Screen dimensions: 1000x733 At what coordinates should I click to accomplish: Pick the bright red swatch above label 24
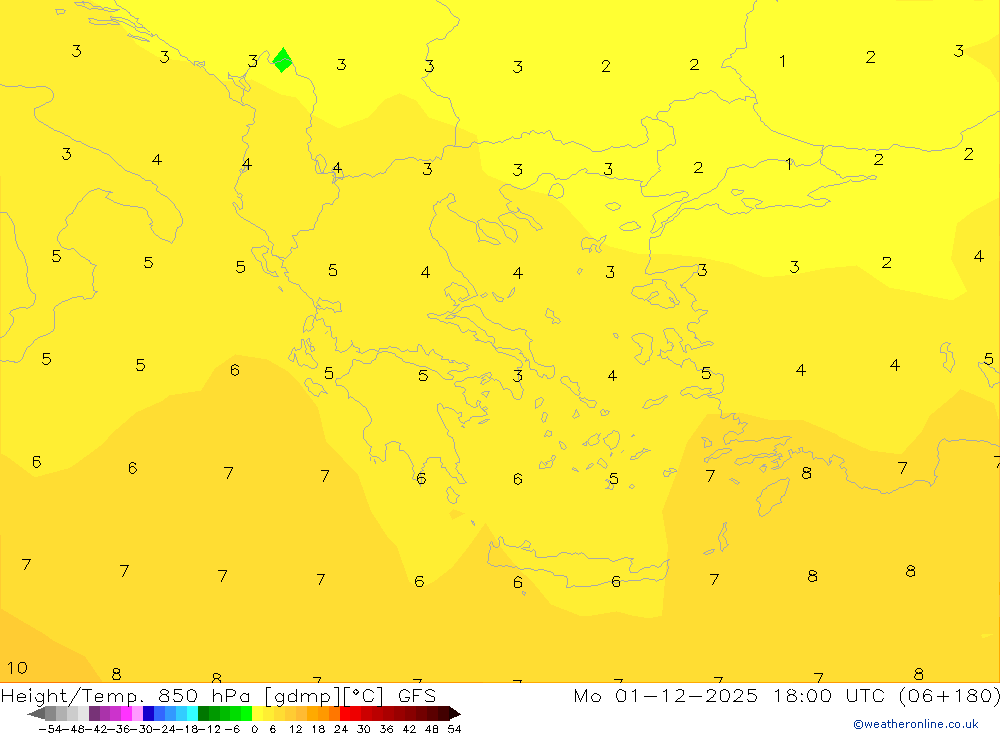pyautogui.click(x=345, y=713)
